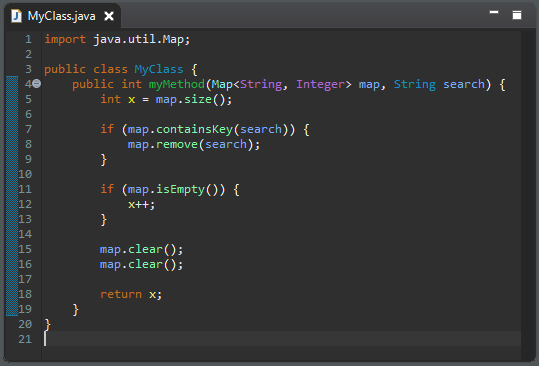Click the first map.clear() on line 15
This screenshot has height=366, width=539.
[x=141, y=249]
